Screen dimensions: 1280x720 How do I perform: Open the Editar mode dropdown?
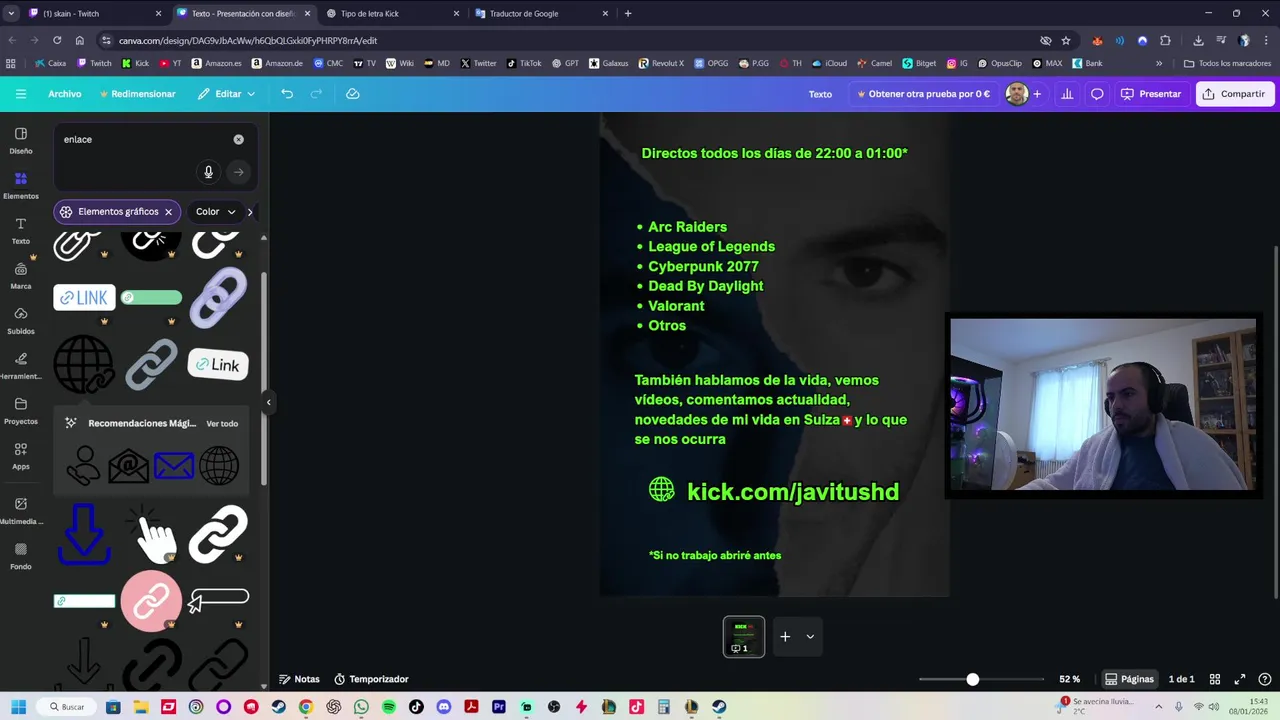(x=226, y=94)
